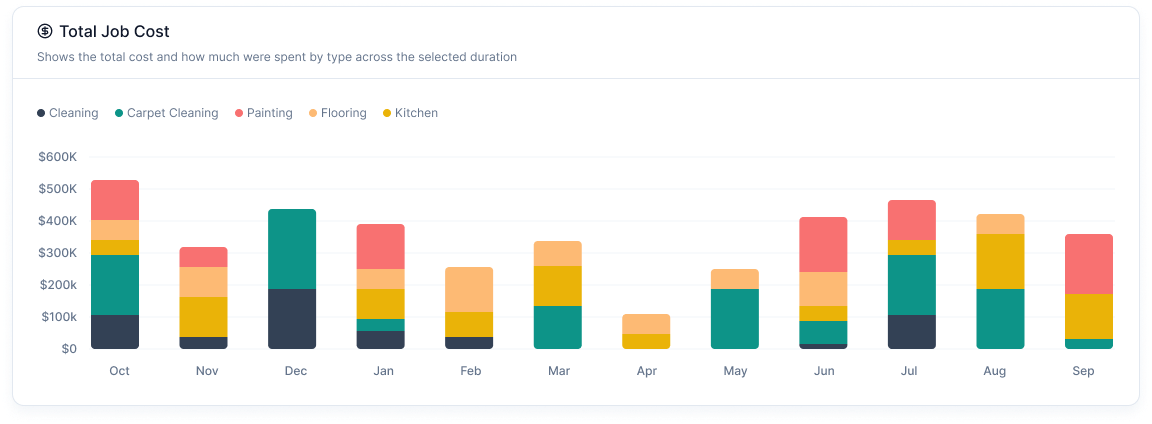Screen dimensions: 1152x424
Task: Select the Kitchen segment in Apr bar
Action: pyautogui.click(x=646, y=341)
